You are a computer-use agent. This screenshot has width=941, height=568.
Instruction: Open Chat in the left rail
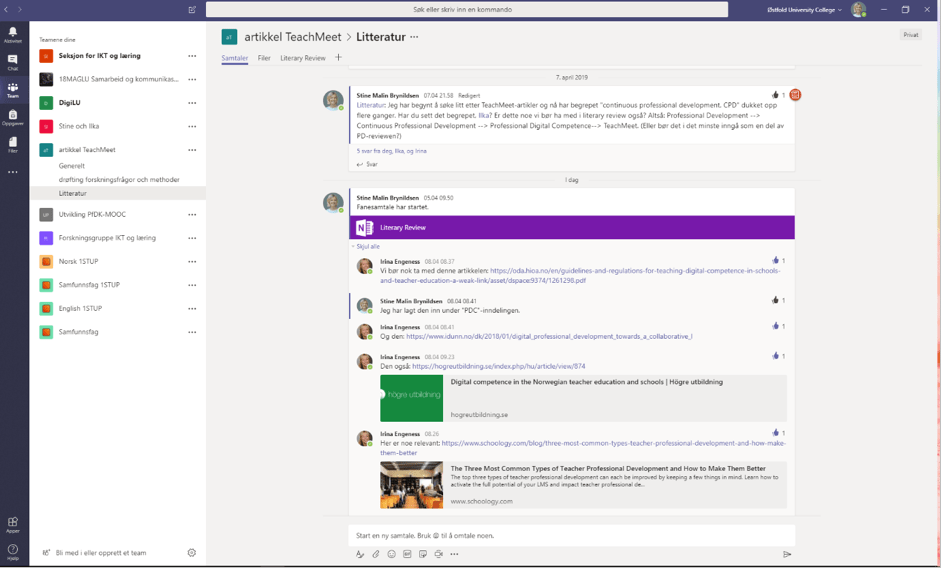[x=13, y=61]
